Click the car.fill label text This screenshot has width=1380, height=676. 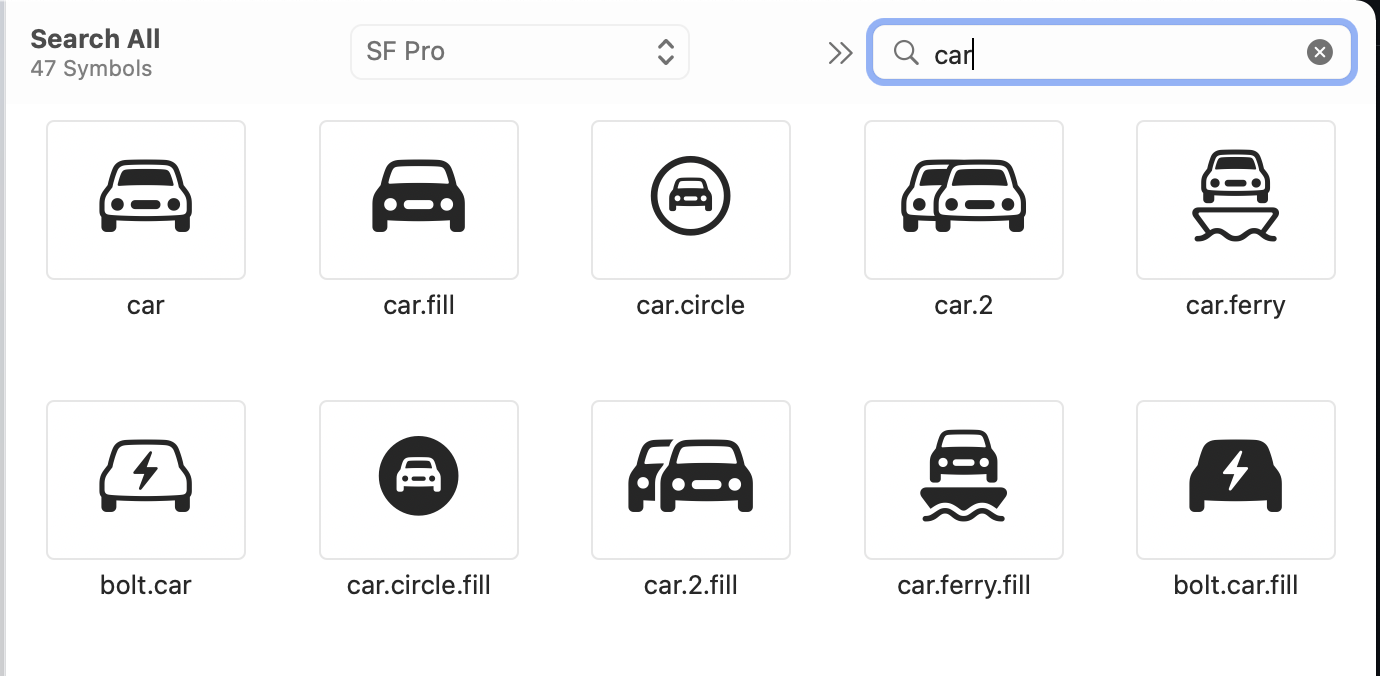point(418,305)
